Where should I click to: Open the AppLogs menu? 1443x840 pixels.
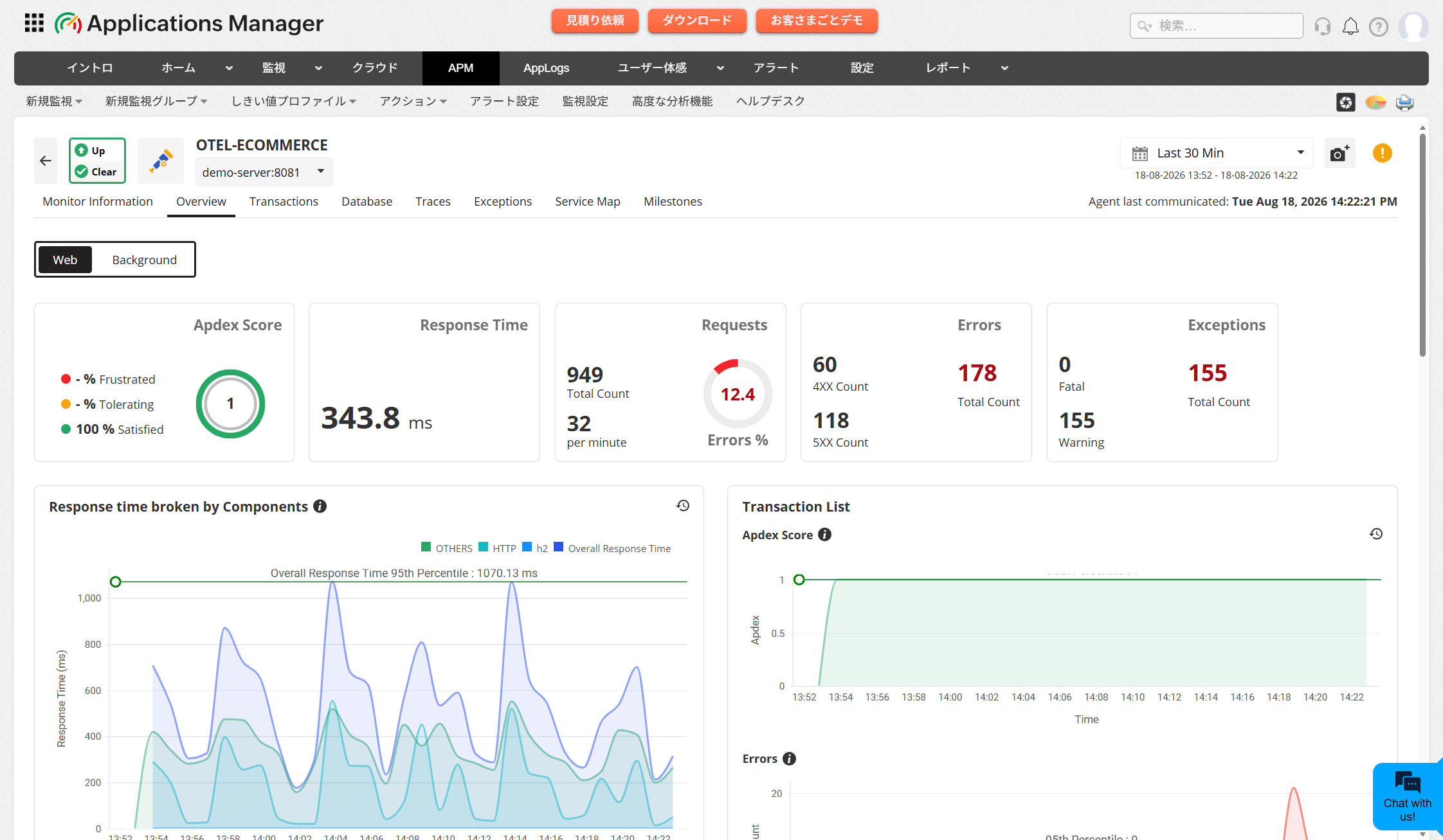[x=546, y=68]
